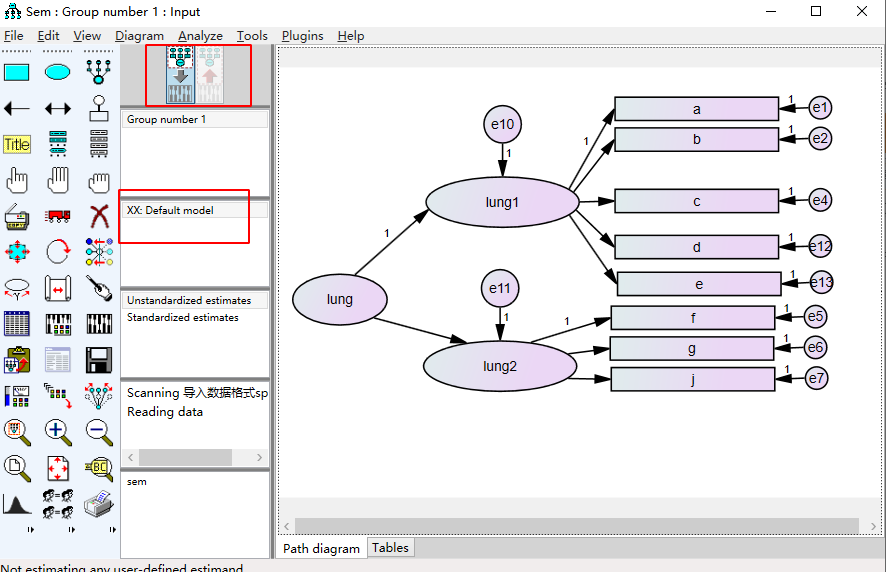Open the Analyze menu
This screenshot has width=886, height=572.
[x=200, y=36]
